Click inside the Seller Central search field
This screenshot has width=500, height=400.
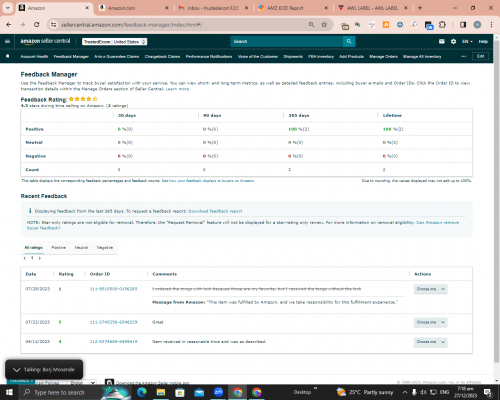(287, 41)
